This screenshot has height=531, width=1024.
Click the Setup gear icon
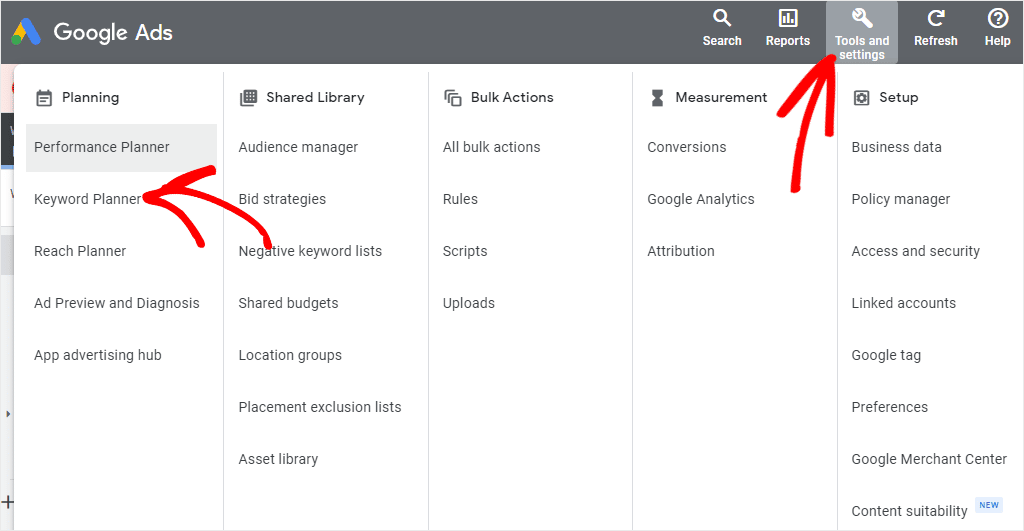pos(861,98)
